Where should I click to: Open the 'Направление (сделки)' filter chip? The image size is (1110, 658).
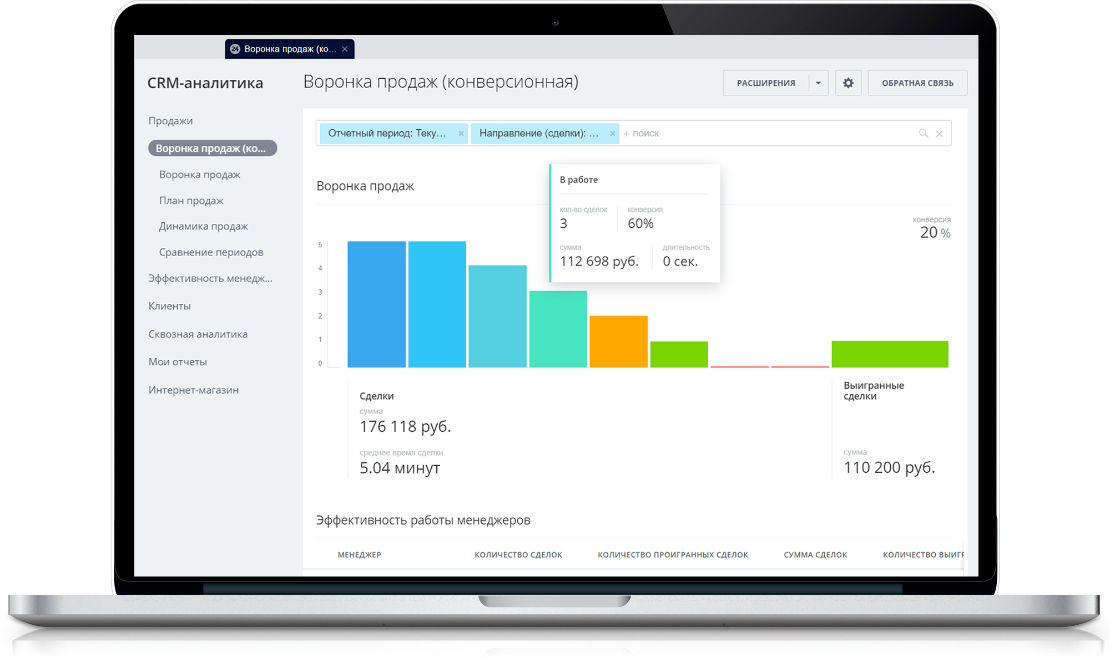pyautogui.click(x=539, y=133)
